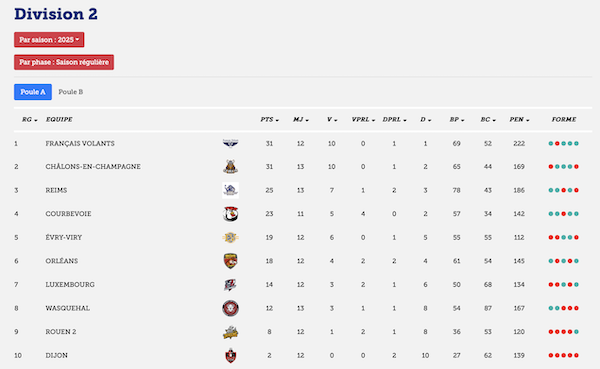Switch to the Poule B tab
Image resolution: width=600 pixels, height=369 pixels.
click(x=71, y=92)
